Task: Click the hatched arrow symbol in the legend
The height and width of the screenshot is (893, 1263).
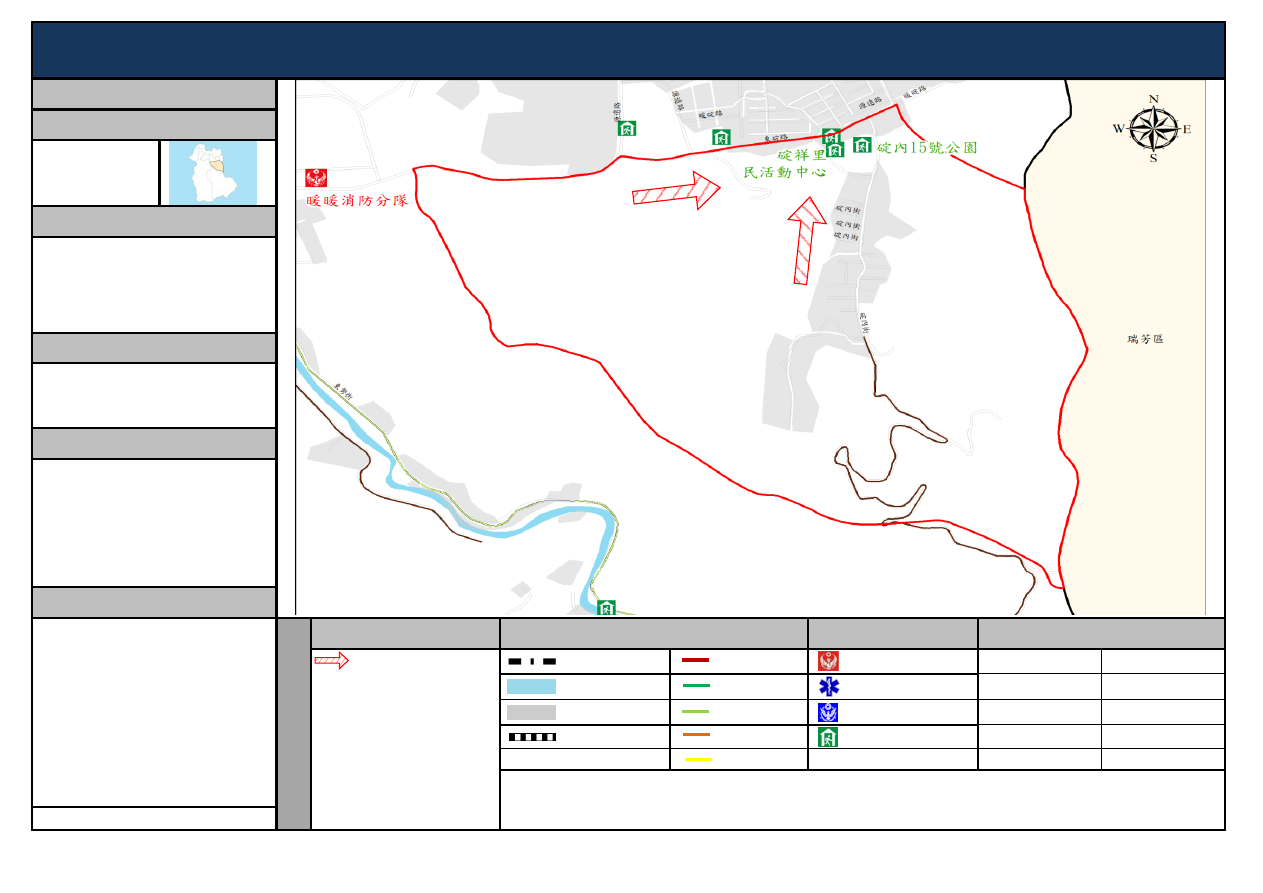Action: (x=331, y=660)
